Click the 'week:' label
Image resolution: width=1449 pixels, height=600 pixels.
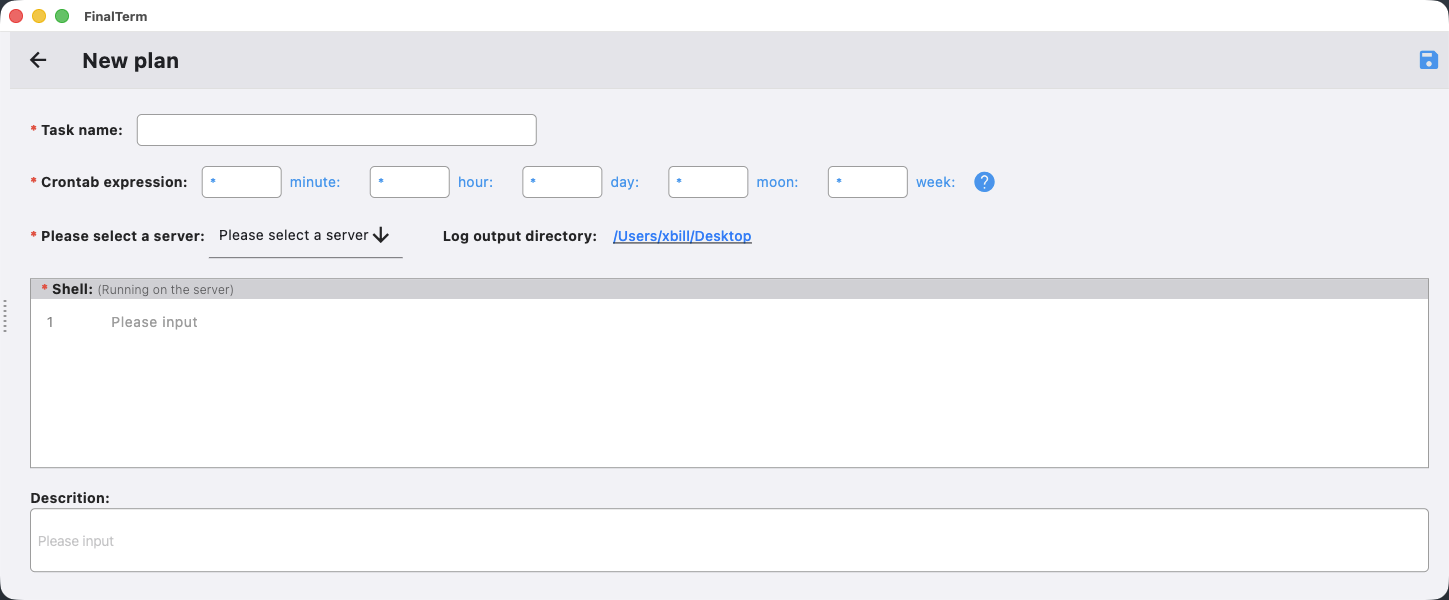pyautogui.click(x=935, y=182)
